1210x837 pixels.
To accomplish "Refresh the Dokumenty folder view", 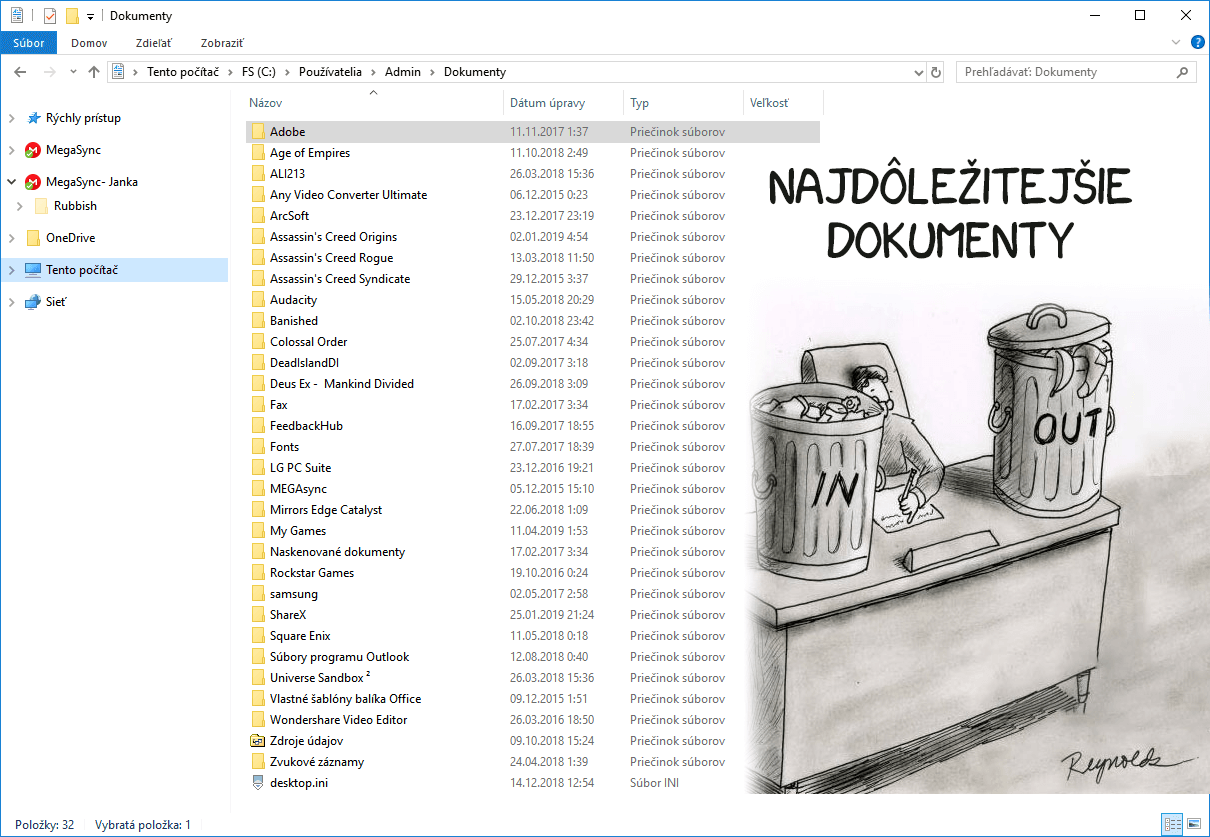I will (936, 72).
